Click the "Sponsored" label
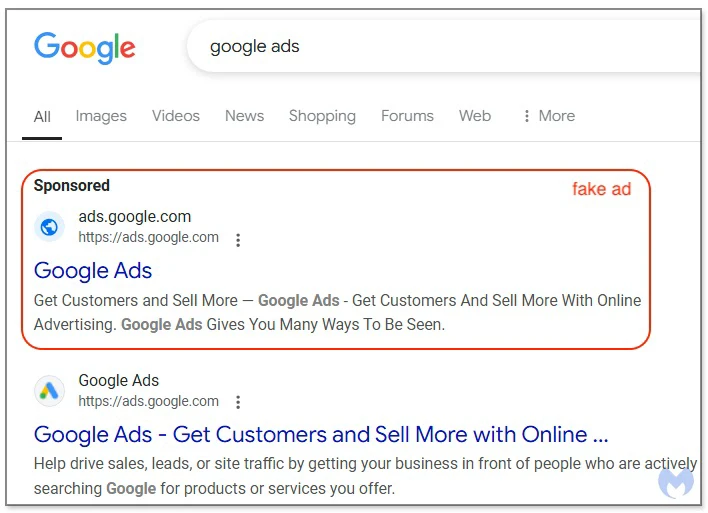The image size is (708, 513). pos(71,185)
